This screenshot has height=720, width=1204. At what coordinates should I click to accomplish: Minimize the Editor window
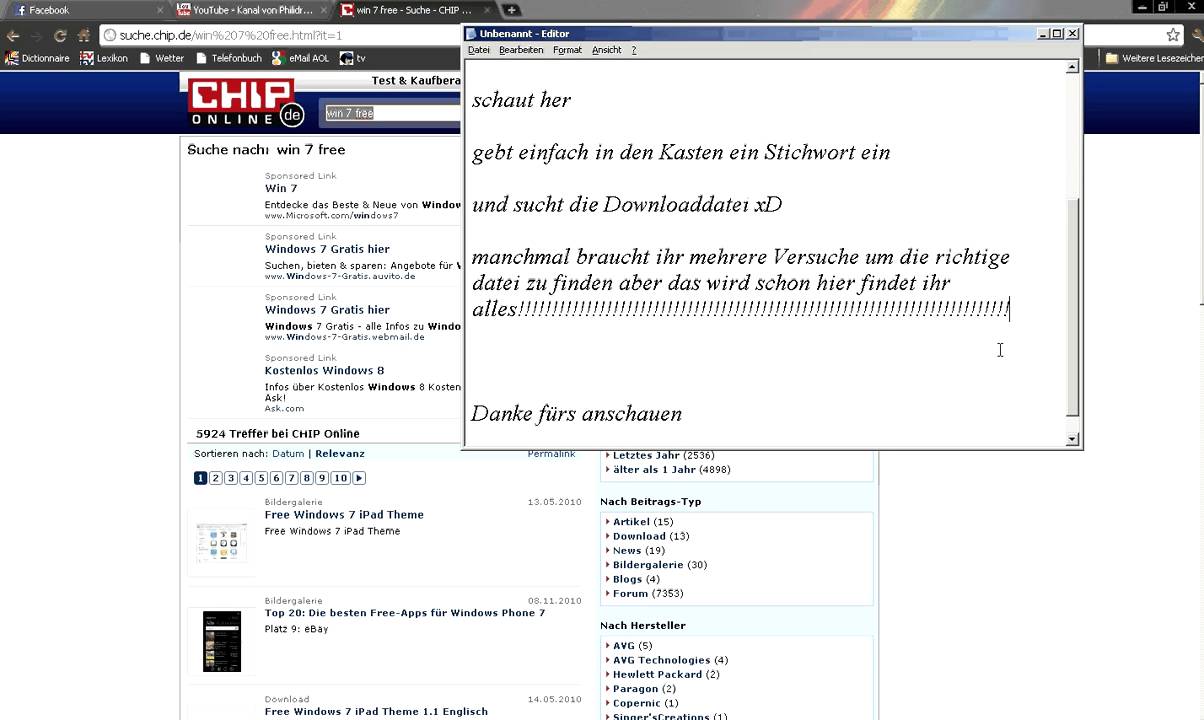pyautogui.click(x=1043, y=33)
